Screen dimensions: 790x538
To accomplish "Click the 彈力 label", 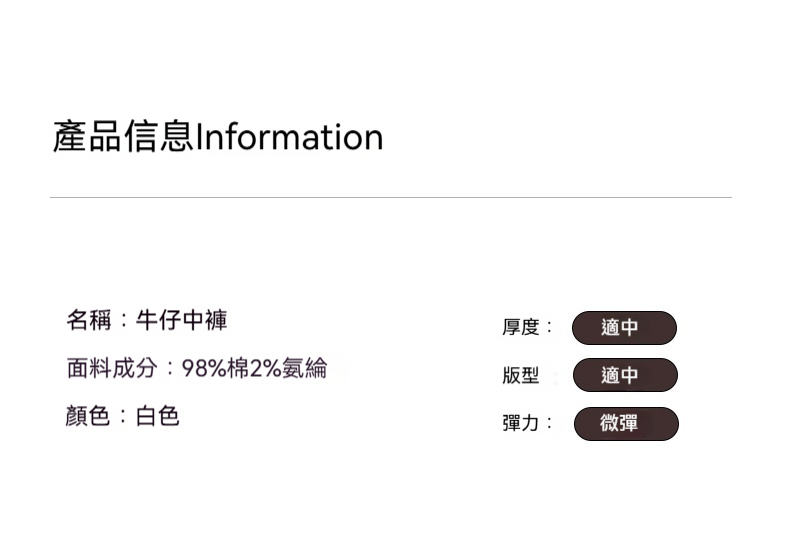I will point(520,423).
